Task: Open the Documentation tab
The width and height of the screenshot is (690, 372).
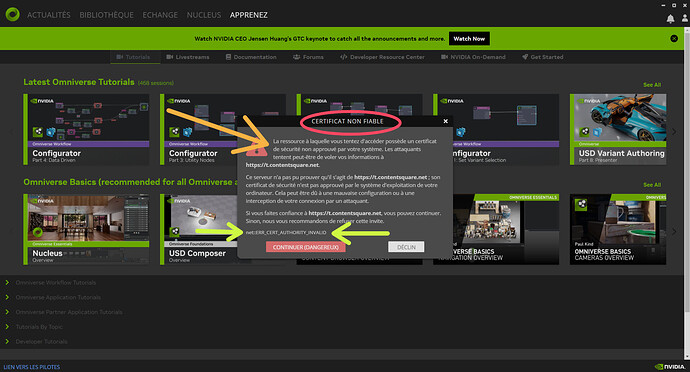Action: click(x=251, y=57)
